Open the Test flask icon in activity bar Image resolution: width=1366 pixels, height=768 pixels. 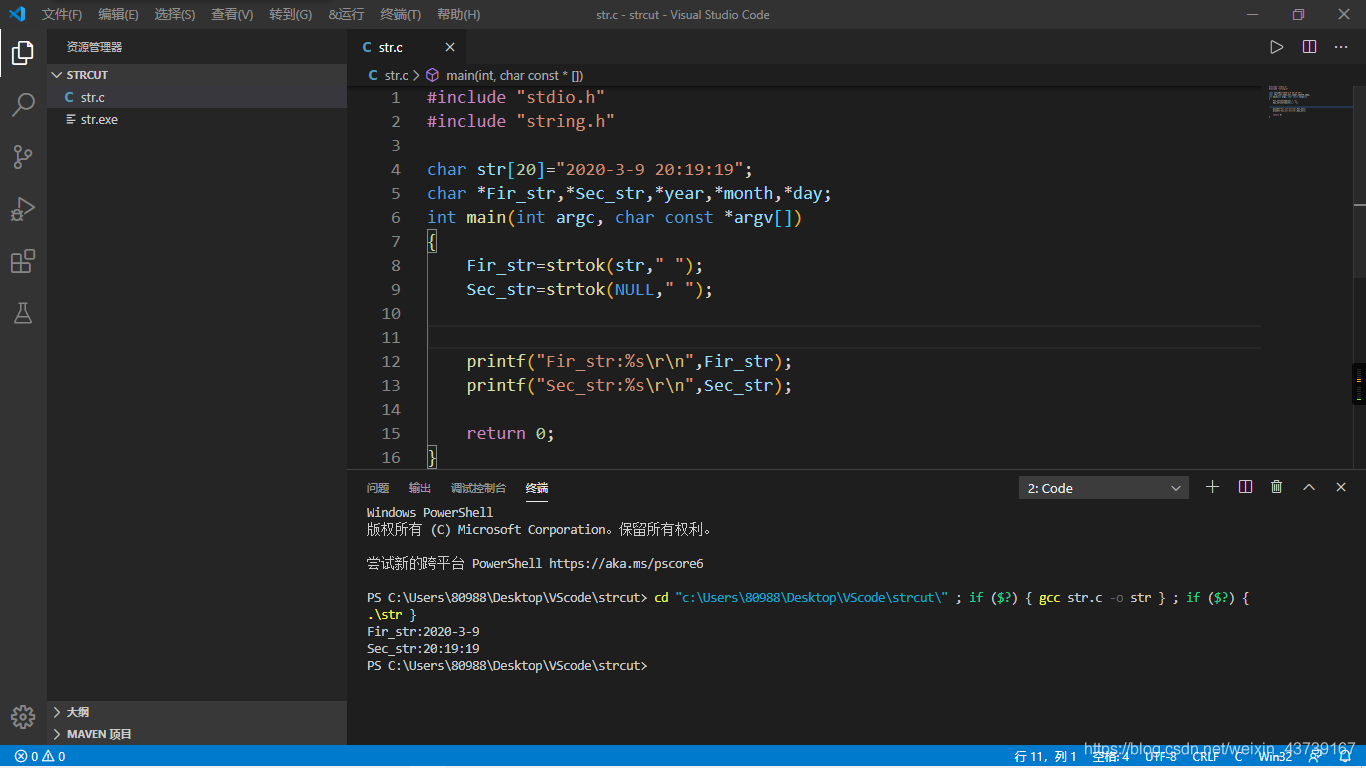[23, 313]
